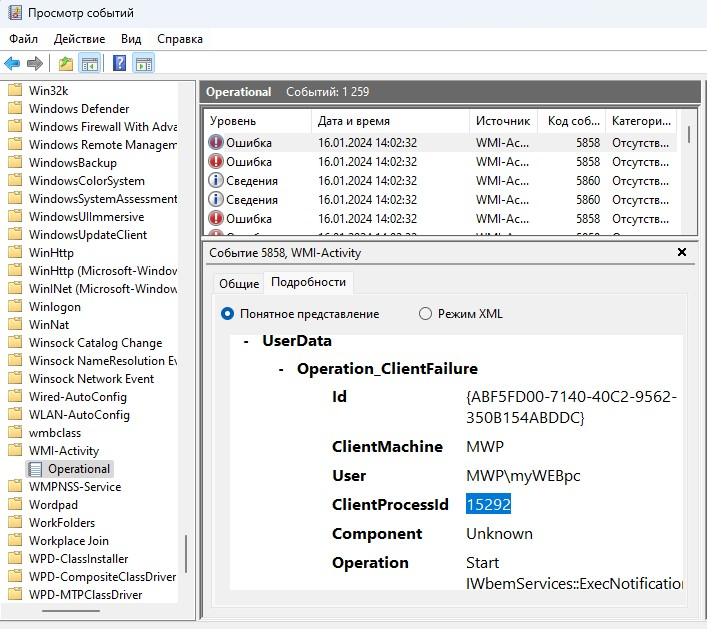
Task: Switch to the Общие tab
Action: click(x=239, y=284)
